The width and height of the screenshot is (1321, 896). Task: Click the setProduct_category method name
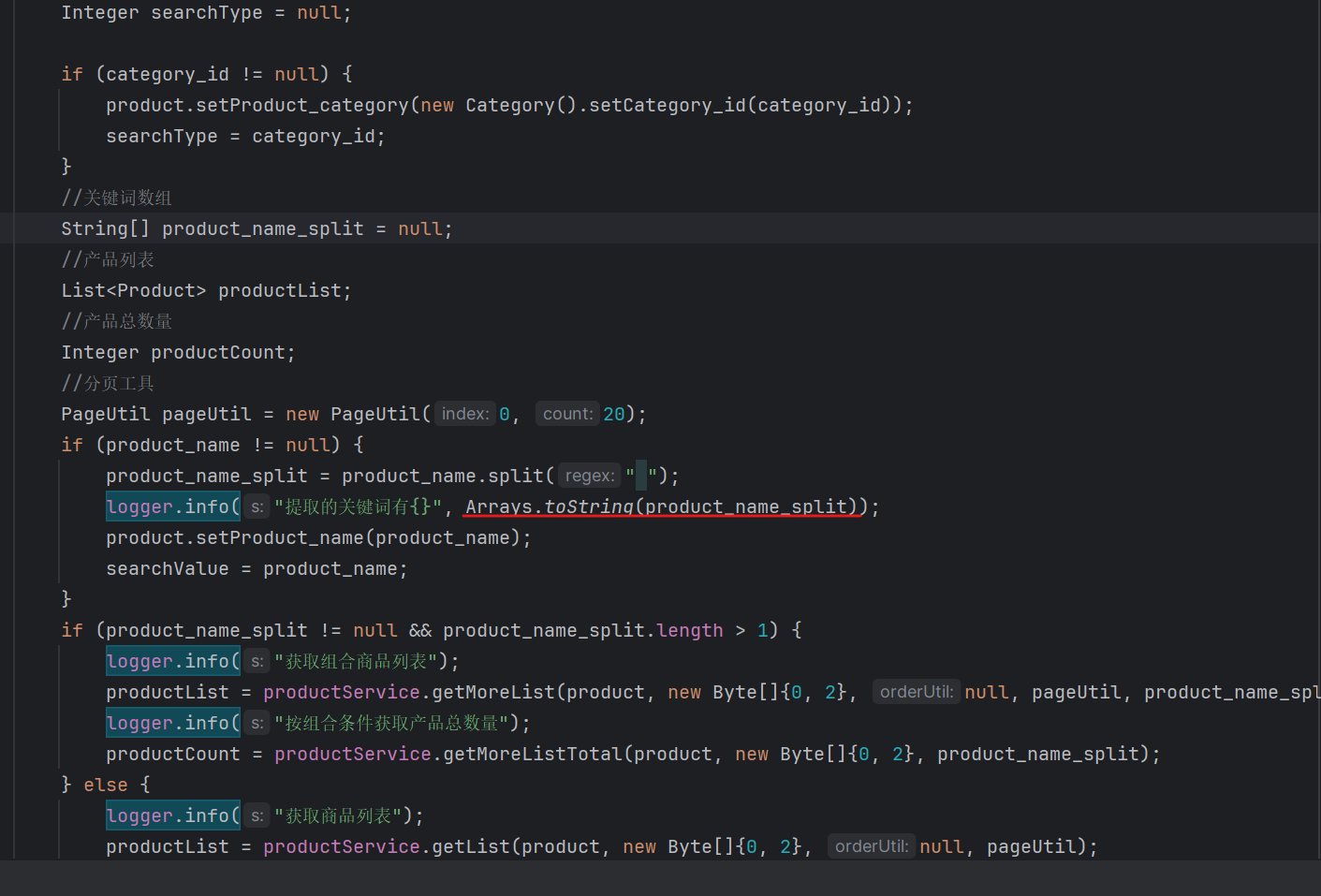tap(301, 105)
